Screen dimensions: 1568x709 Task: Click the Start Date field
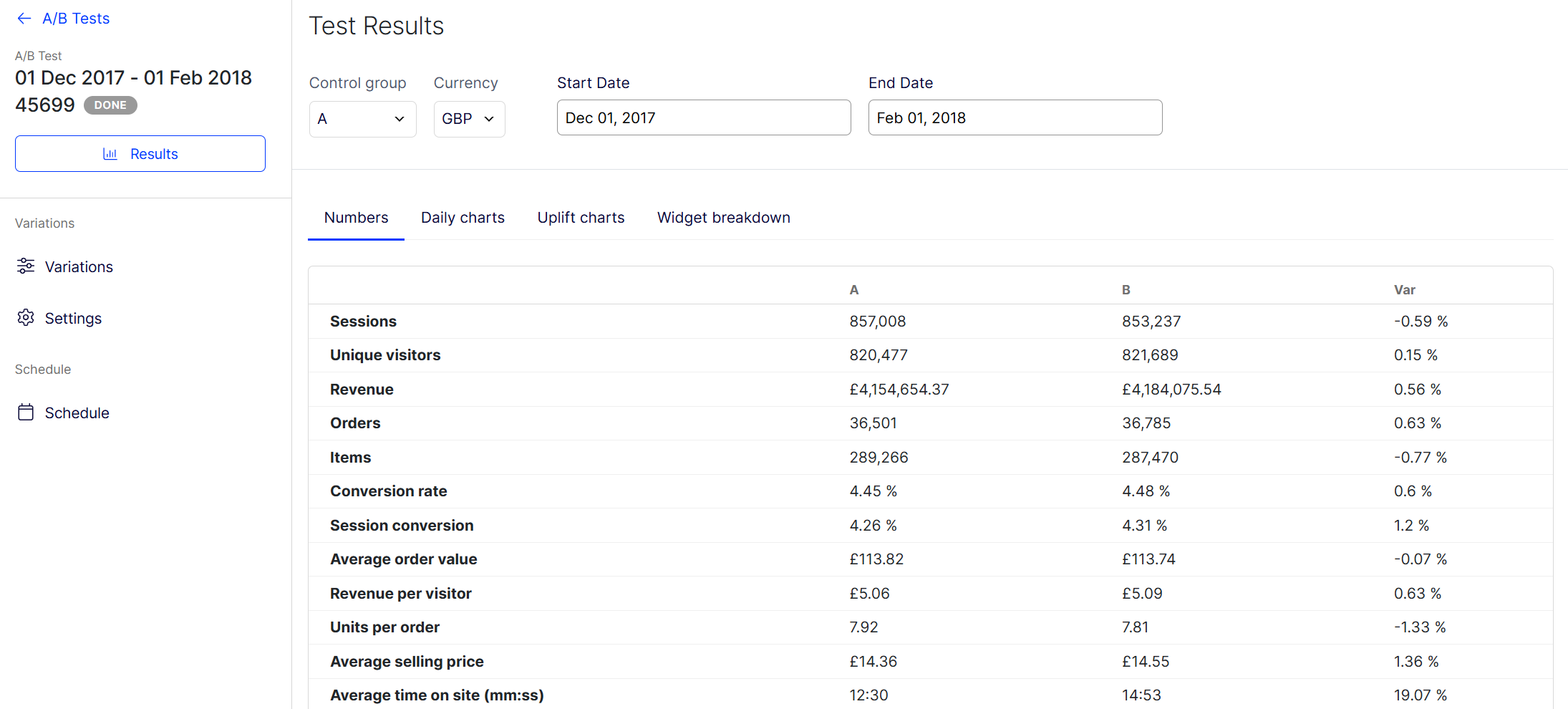pos(703,118)
